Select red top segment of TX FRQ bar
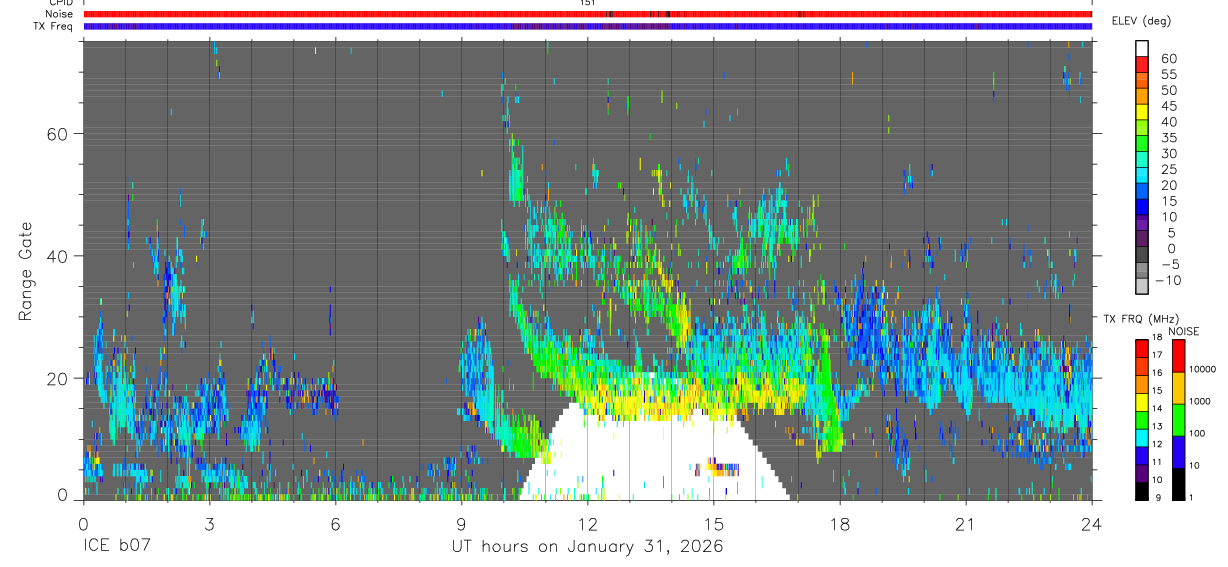Image resolution: width=1228 pixels, height=567 pixels. (x=1142, y=348)
